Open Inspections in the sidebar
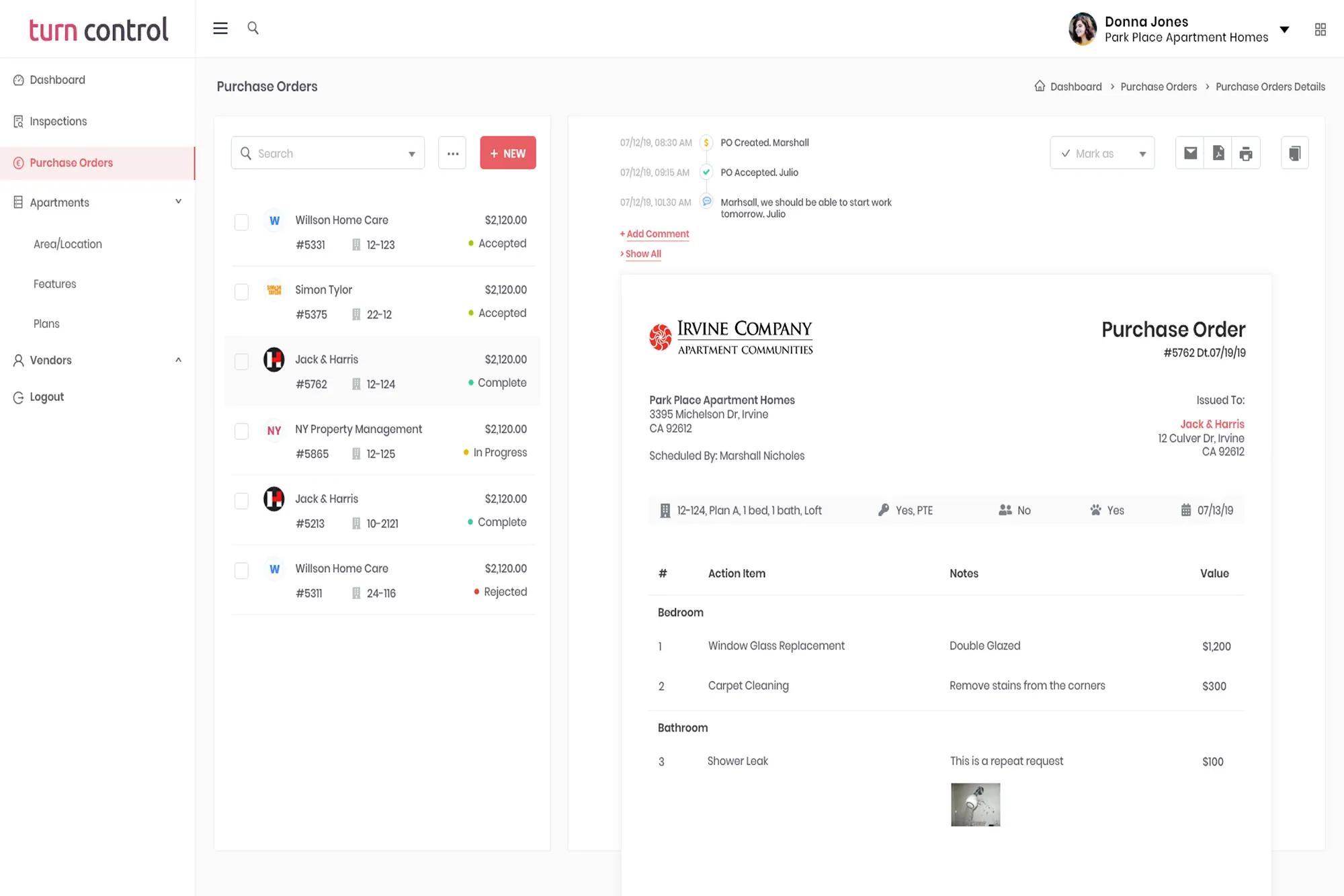The image size is (1344, 896). tap(58, 122)
